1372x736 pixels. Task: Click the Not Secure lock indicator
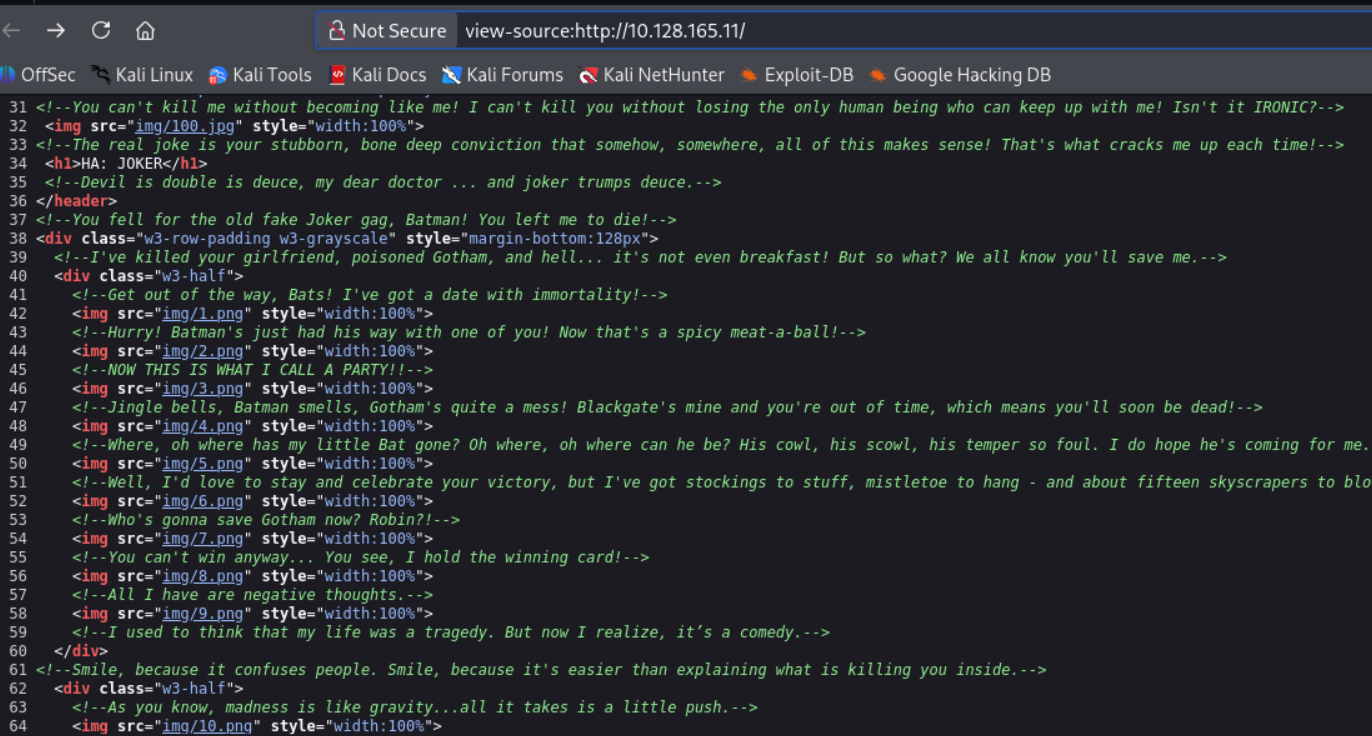point(387,31)
